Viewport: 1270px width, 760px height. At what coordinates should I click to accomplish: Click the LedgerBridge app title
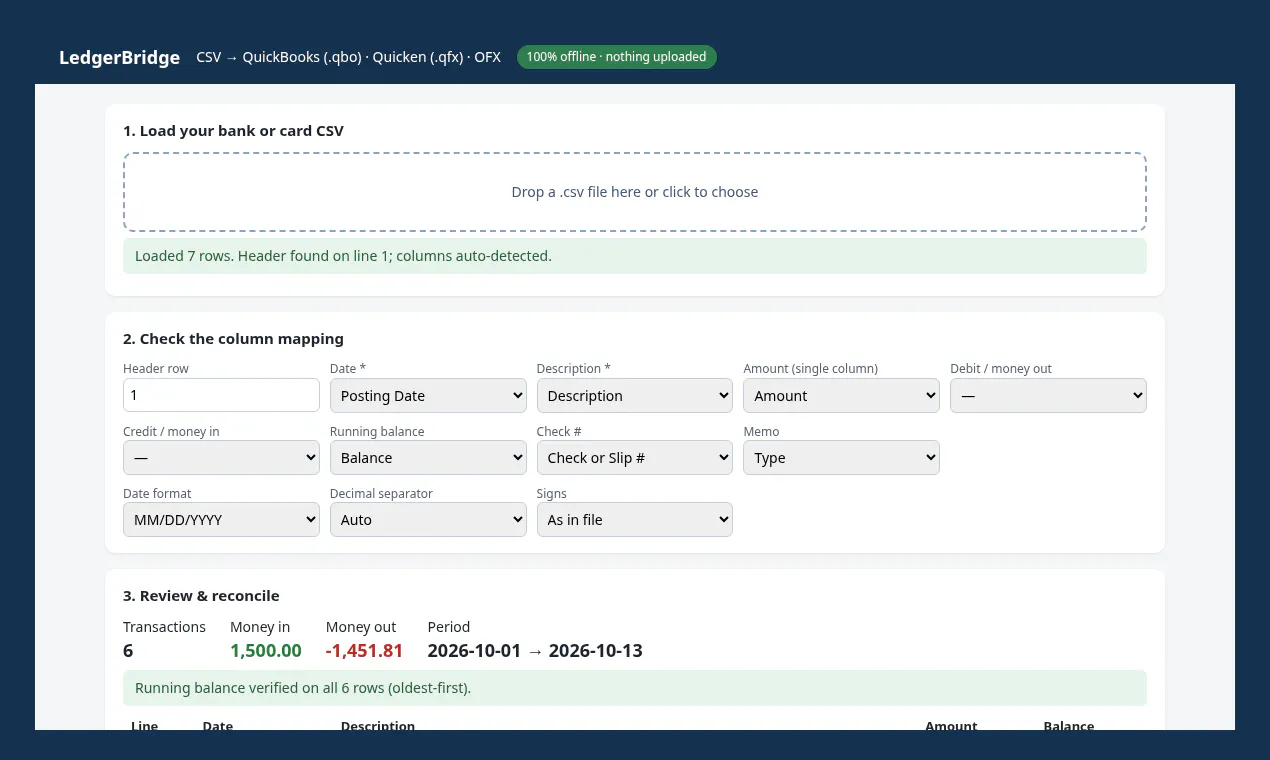119,57
